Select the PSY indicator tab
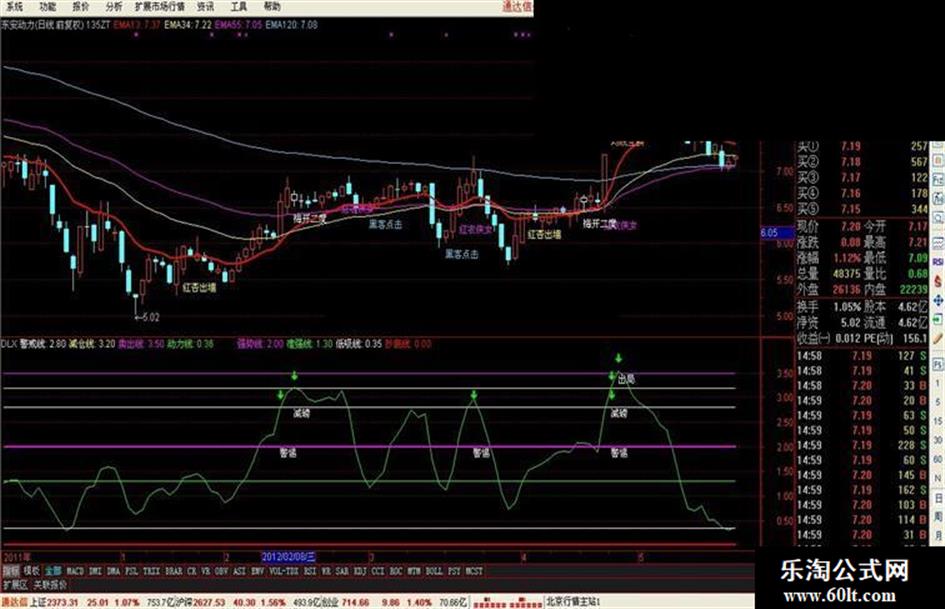This screenshot has width=945, height=609. point(454,570)
